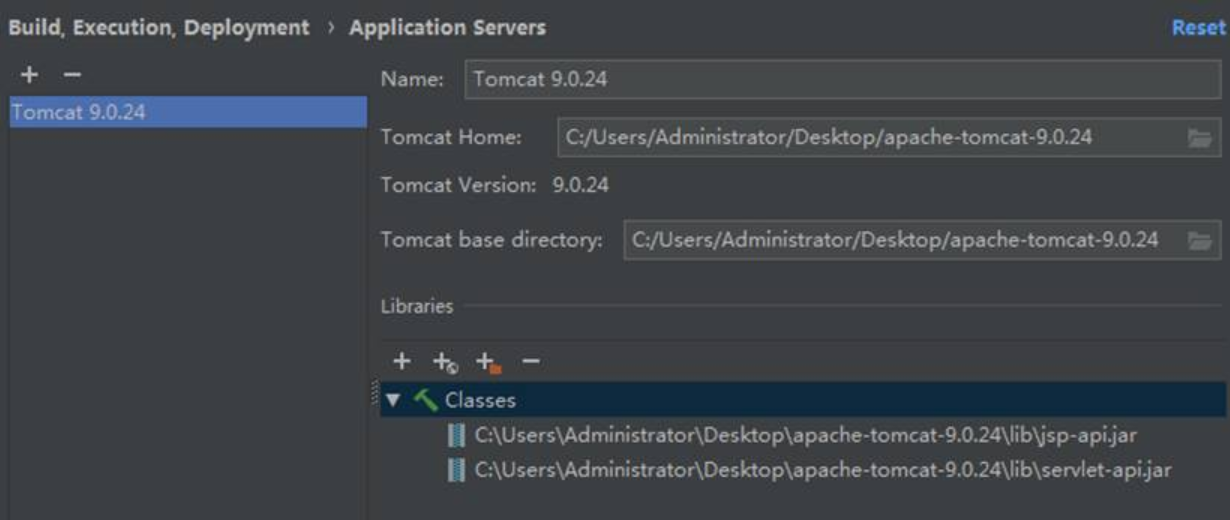1230x520 pixels.
Task: Select Tomcat 9.0.24 in the server list
Action: 188,112
